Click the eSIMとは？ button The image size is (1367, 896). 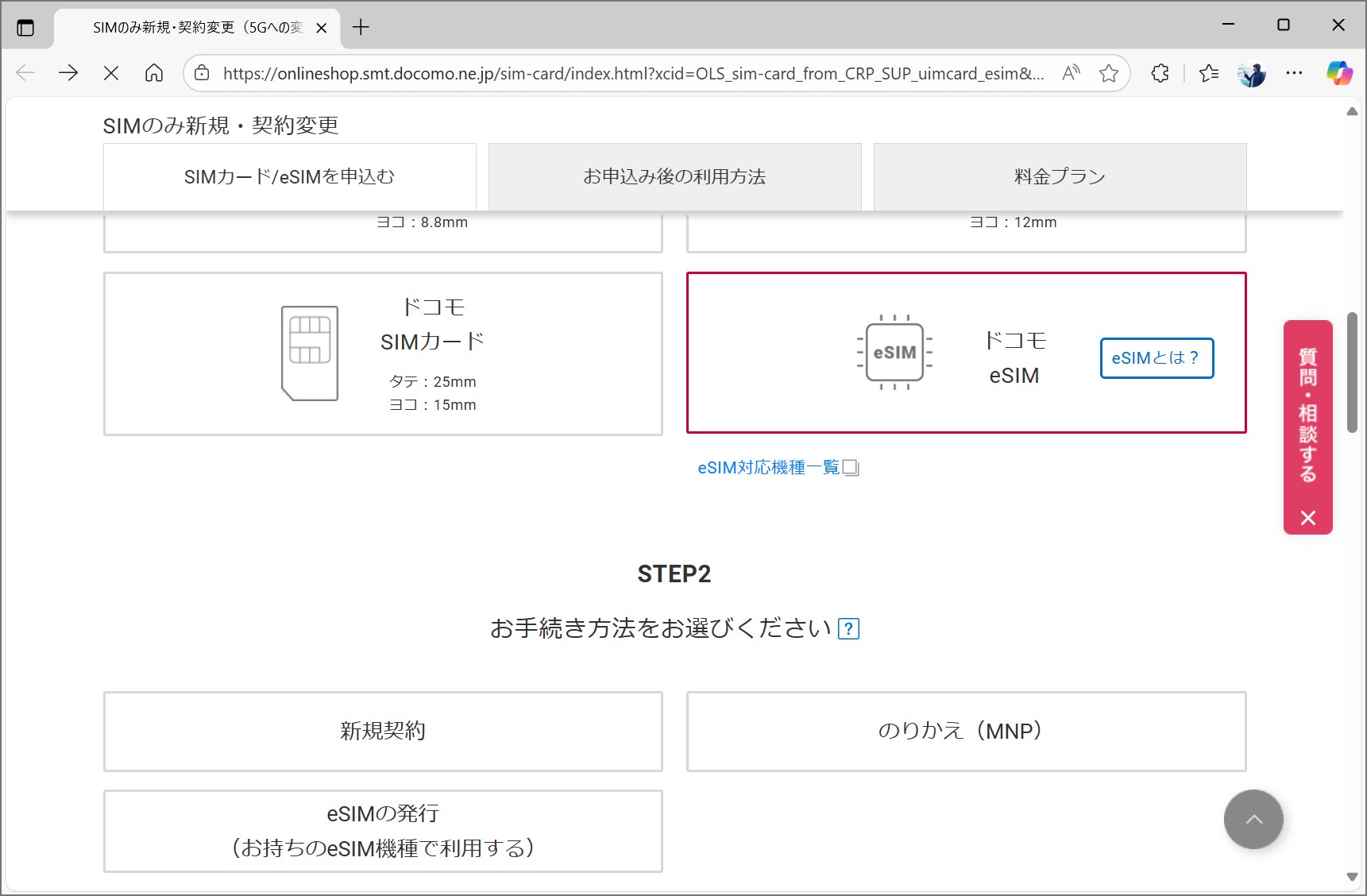click(x=1157, y=358)
